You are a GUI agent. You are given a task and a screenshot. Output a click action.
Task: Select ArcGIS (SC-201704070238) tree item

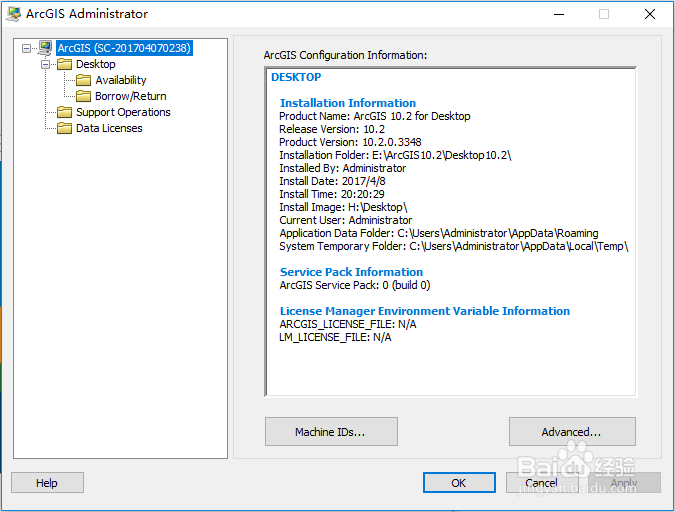[124, 48]
